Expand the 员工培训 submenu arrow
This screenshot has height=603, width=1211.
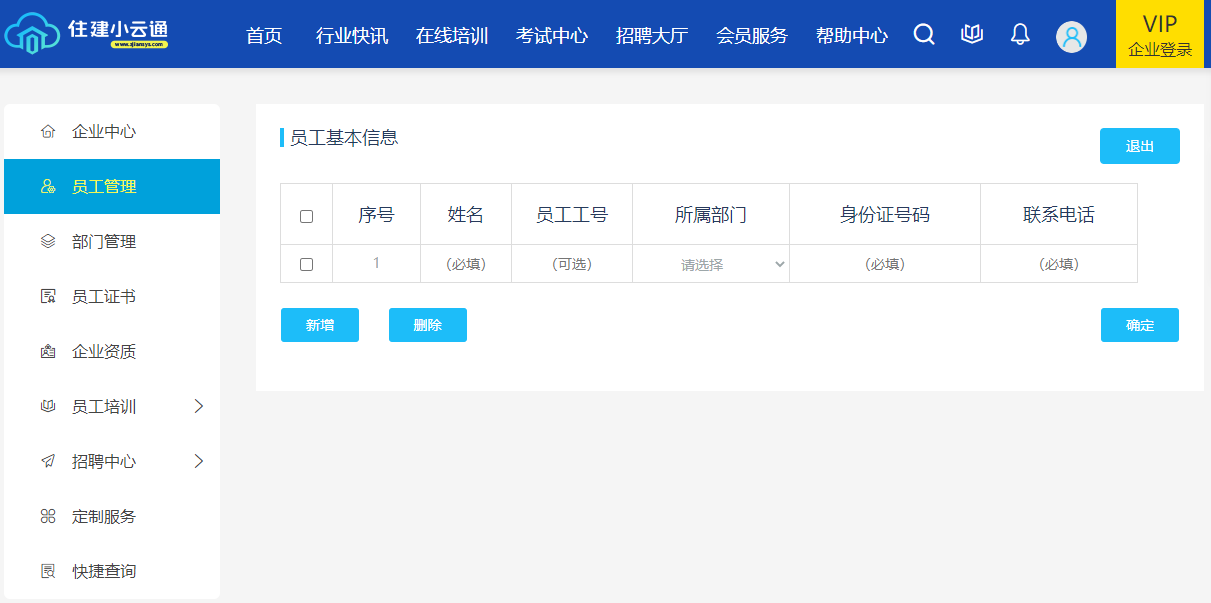pos(198,406)
